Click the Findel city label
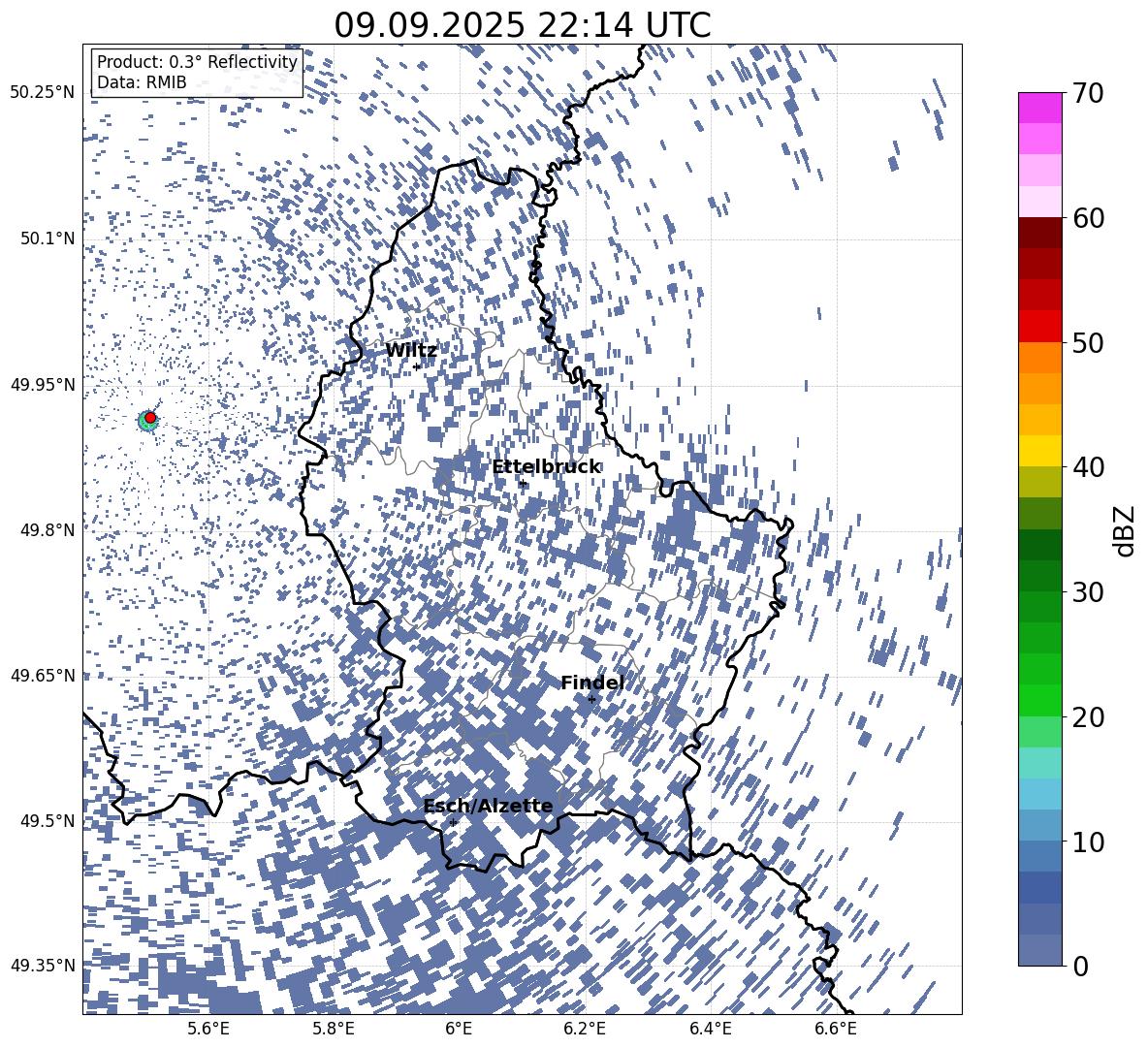The width and height of the screenshot is (1148, 1048). 592,683
